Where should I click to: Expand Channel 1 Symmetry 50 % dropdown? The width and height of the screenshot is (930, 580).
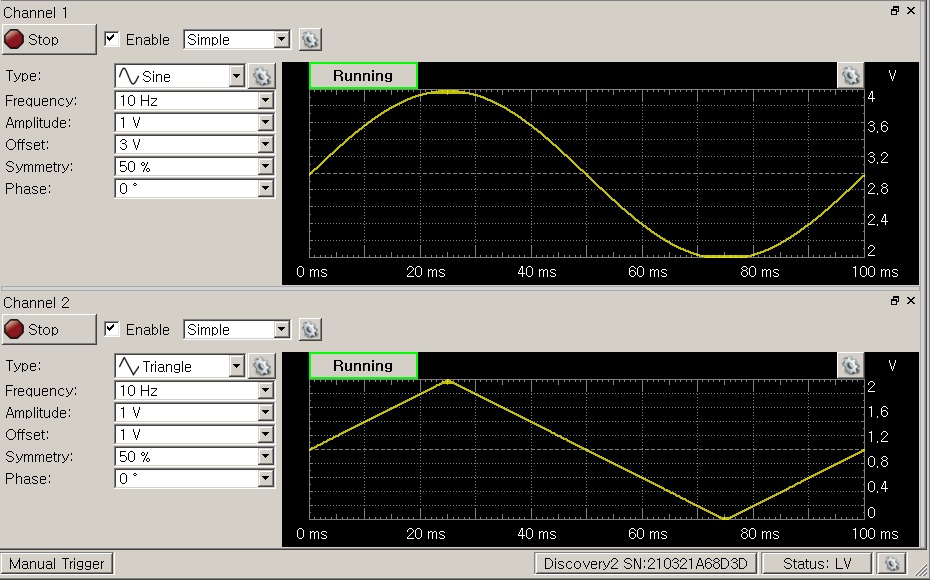265,167
